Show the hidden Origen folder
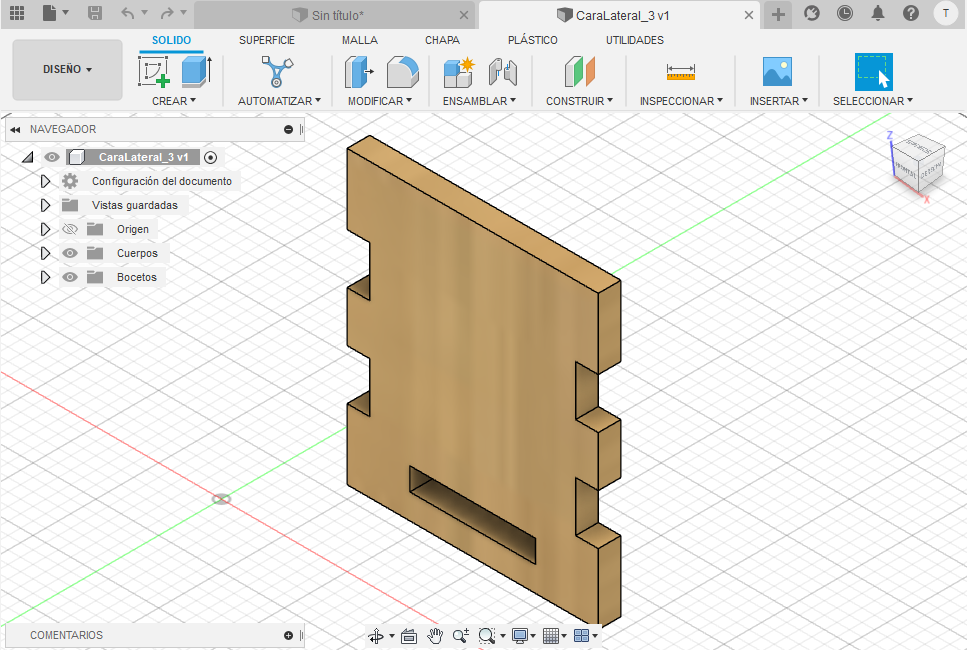Image resolution: width=967 pixels, height=650 pixels. click(x=70, y=229)
